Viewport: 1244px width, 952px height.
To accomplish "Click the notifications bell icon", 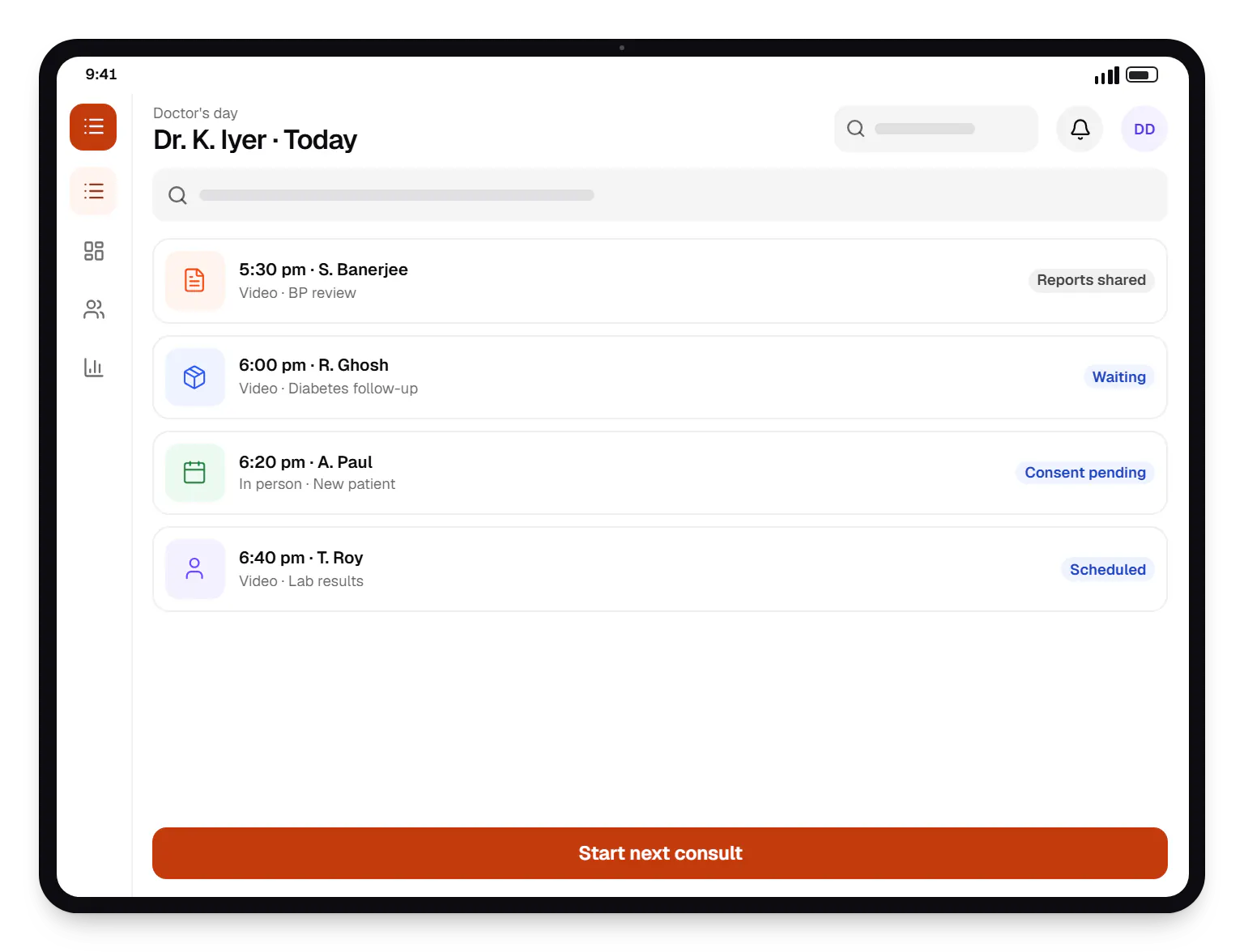I will (x=1080, y=129).
